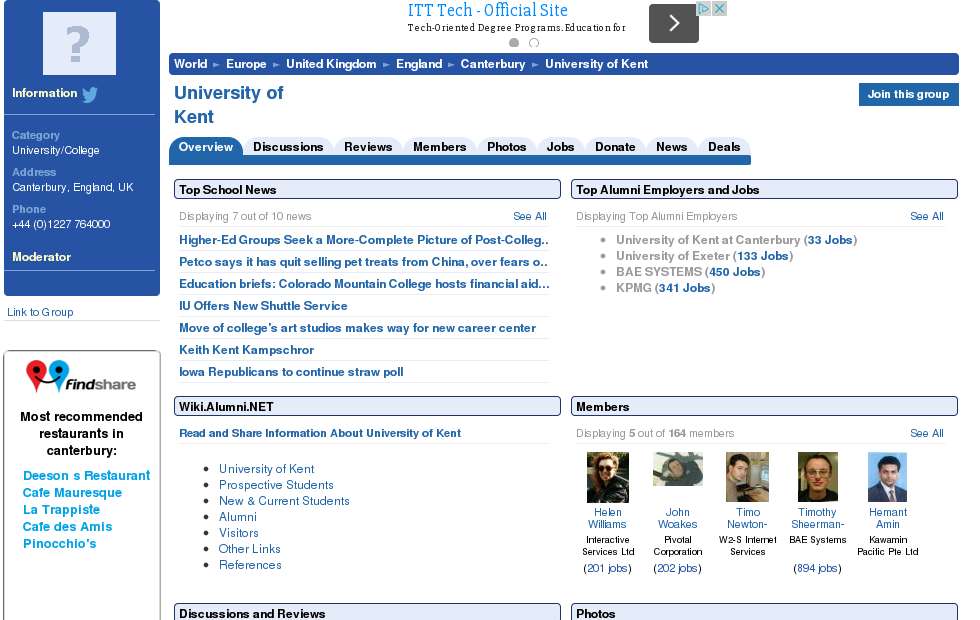980x620 pixels.
Task: Open the Petco pet treats news headline
Action: [x=363, y=262]
